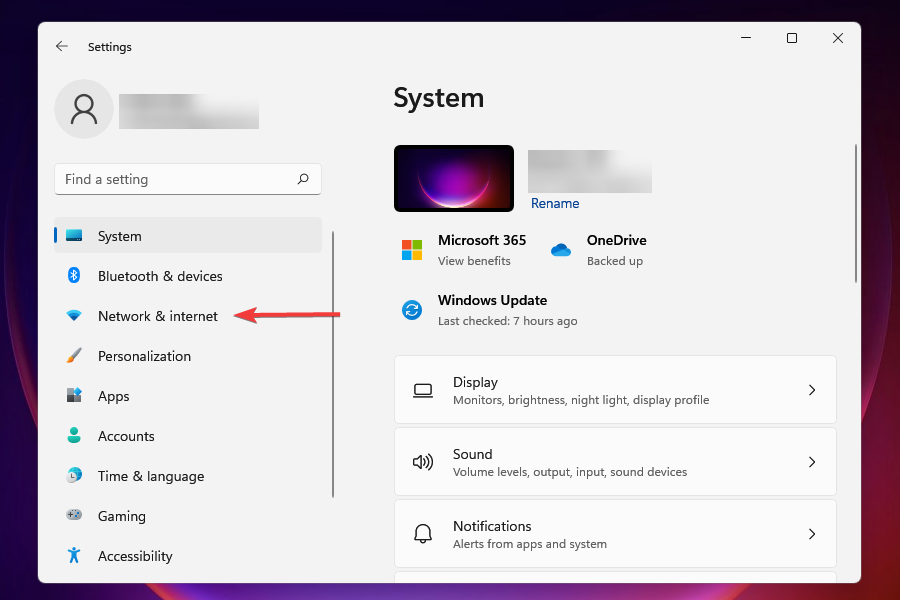This screenshot has width=900, height=600.
Task: Open Display monitors and brightness settings
Action: coord(615,390)
